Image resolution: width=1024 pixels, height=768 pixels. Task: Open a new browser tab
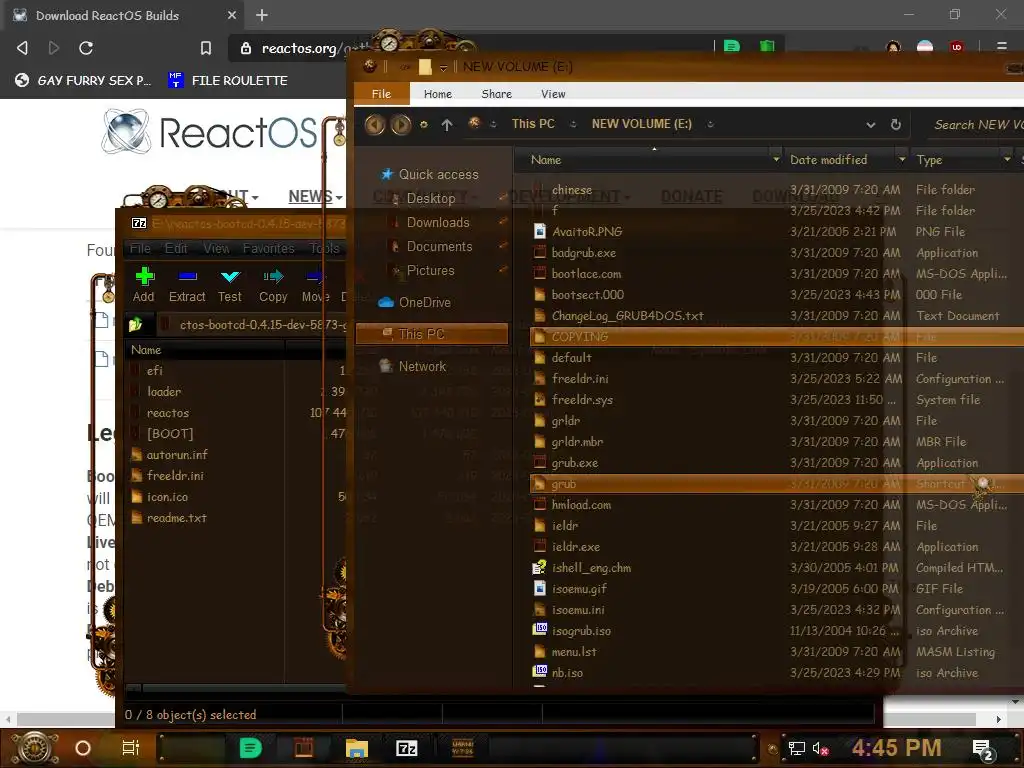(262, 15)
